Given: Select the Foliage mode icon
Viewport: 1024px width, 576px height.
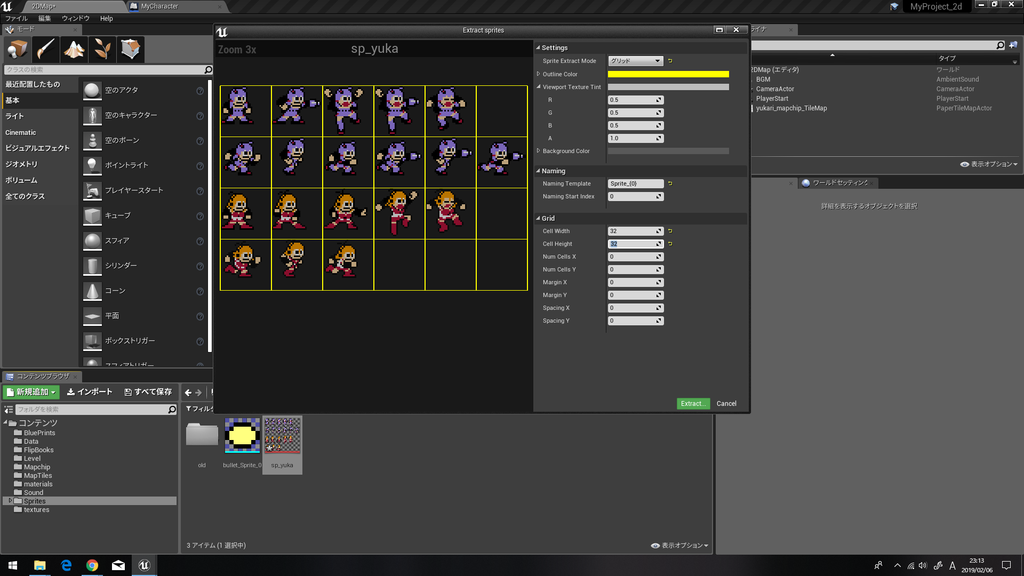Looking at the screenshot, I should [102, 50].
